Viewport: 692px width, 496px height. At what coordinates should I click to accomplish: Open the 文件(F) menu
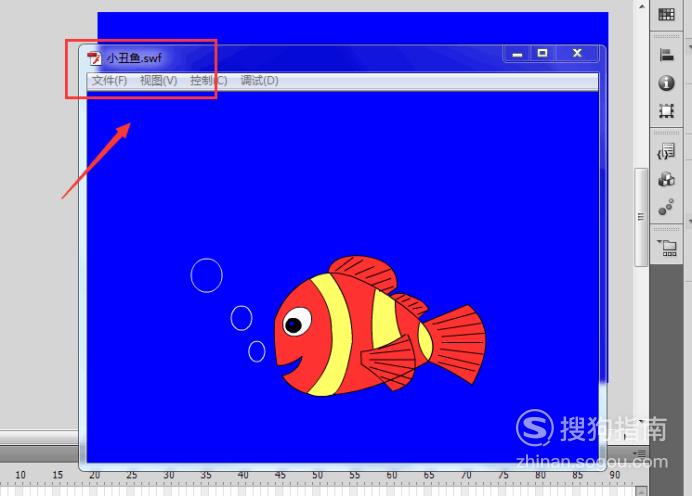pos(109,81)
